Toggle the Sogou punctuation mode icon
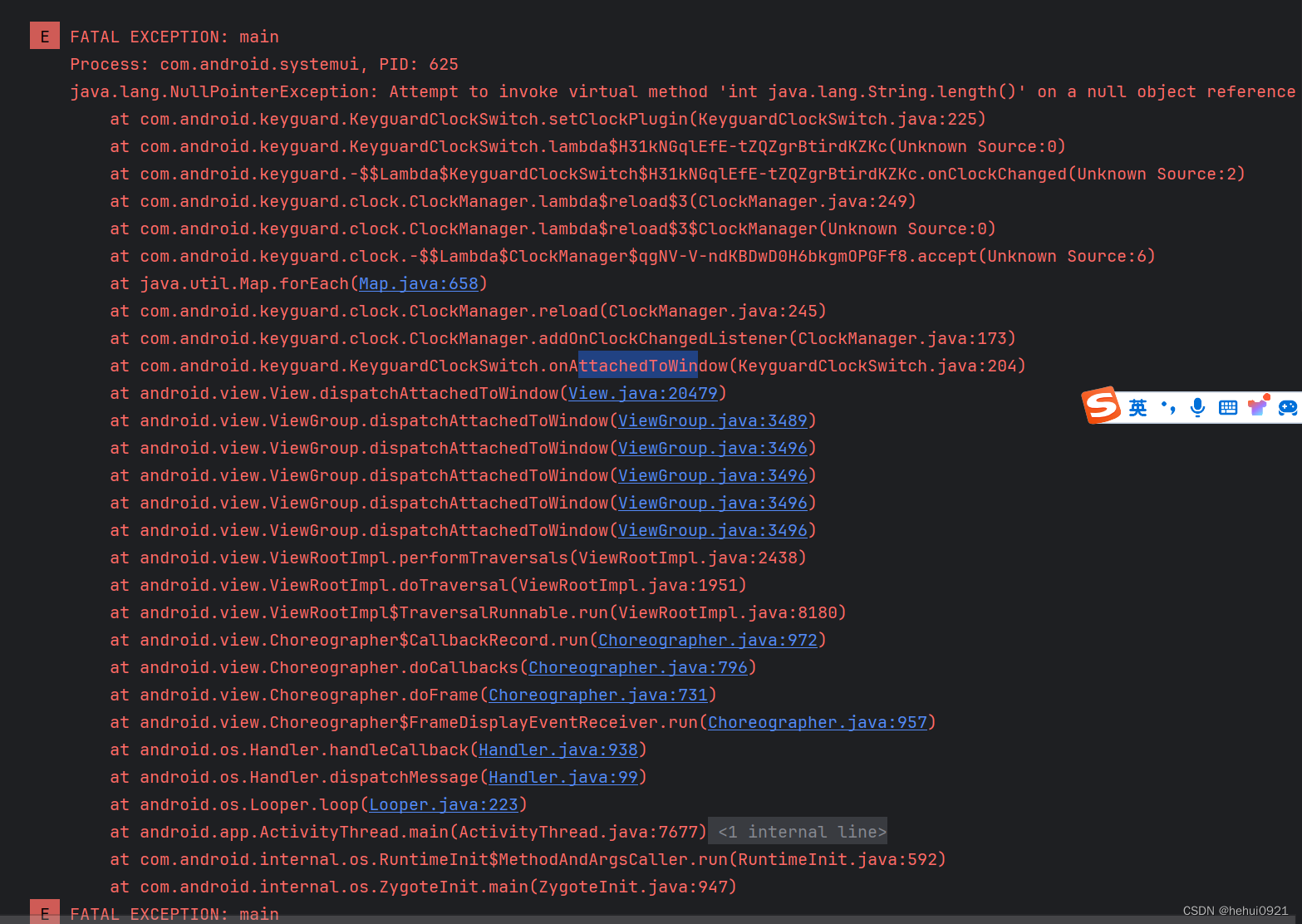The image size is (1302, 924). (x=1168, y=407)
